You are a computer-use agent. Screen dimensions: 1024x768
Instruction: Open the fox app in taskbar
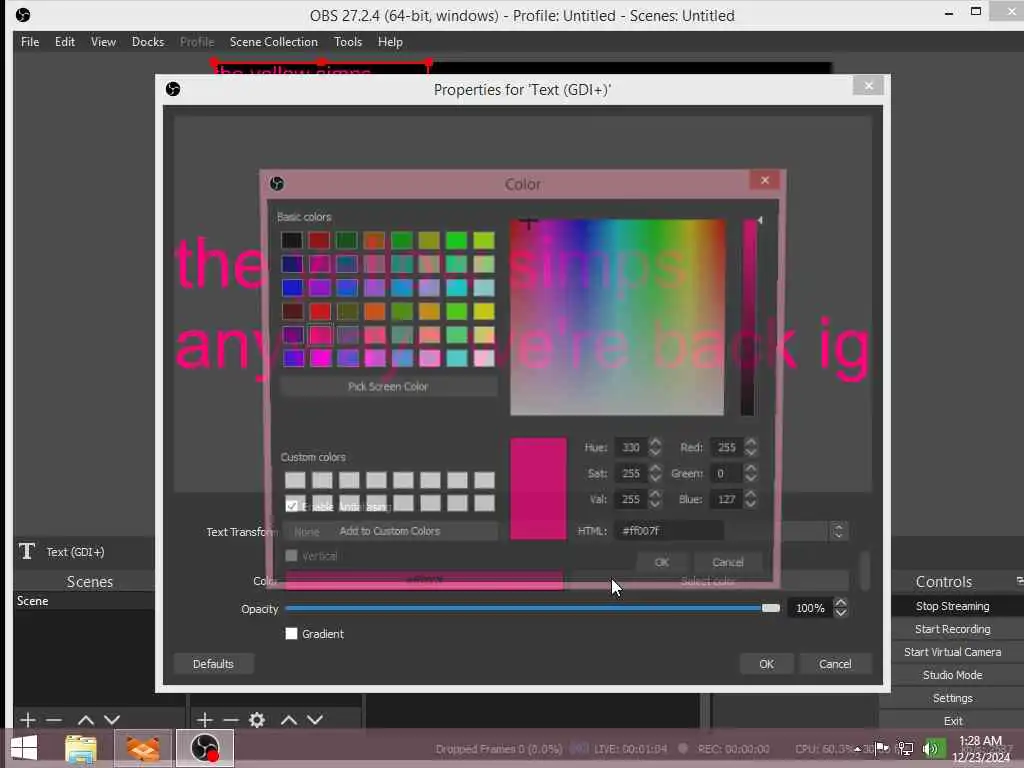(143, 748)
